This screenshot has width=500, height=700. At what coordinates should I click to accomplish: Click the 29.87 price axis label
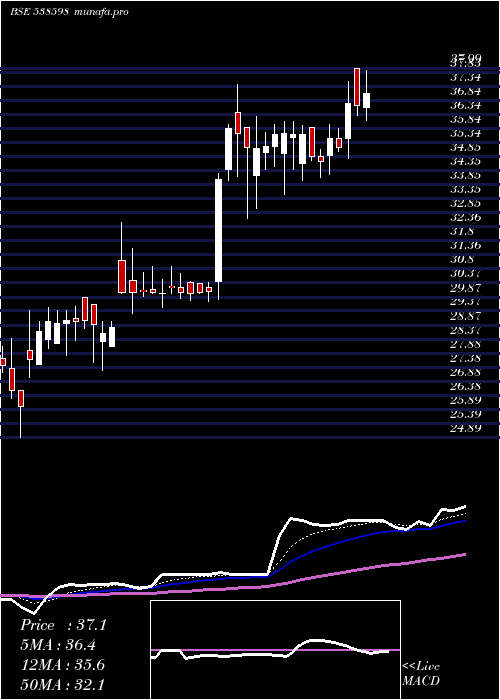click(x=466, y=288)
